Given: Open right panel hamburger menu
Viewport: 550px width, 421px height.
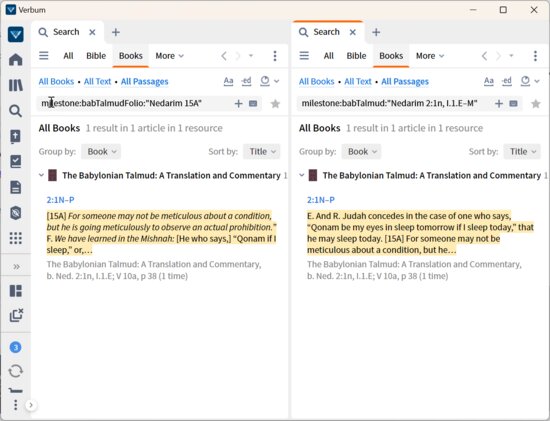Looking at the screenshot, I should pos(304,56).
